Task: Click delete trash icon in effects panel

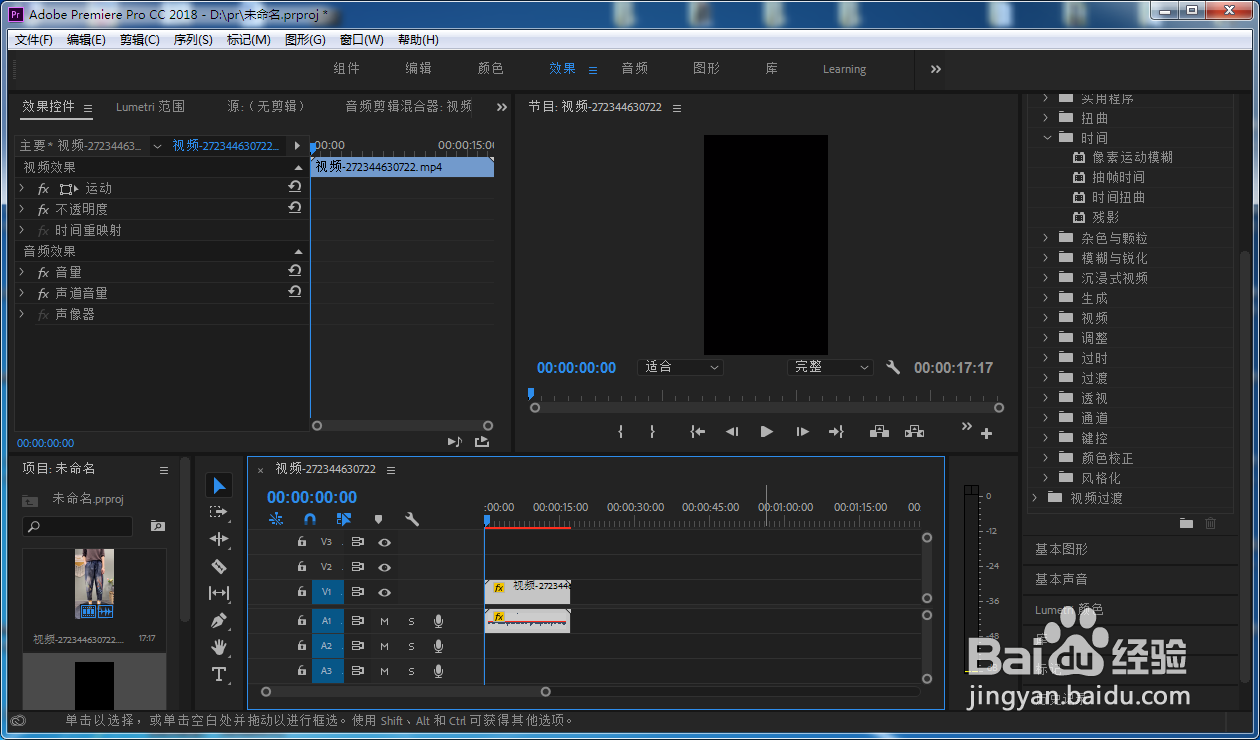Action: click(1210, 523)
